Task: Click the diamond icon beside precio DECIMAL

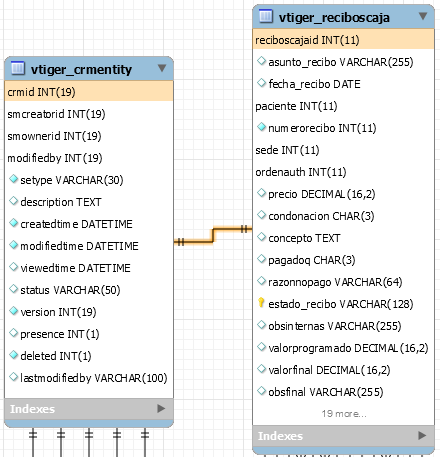Action: pos(261,193)
